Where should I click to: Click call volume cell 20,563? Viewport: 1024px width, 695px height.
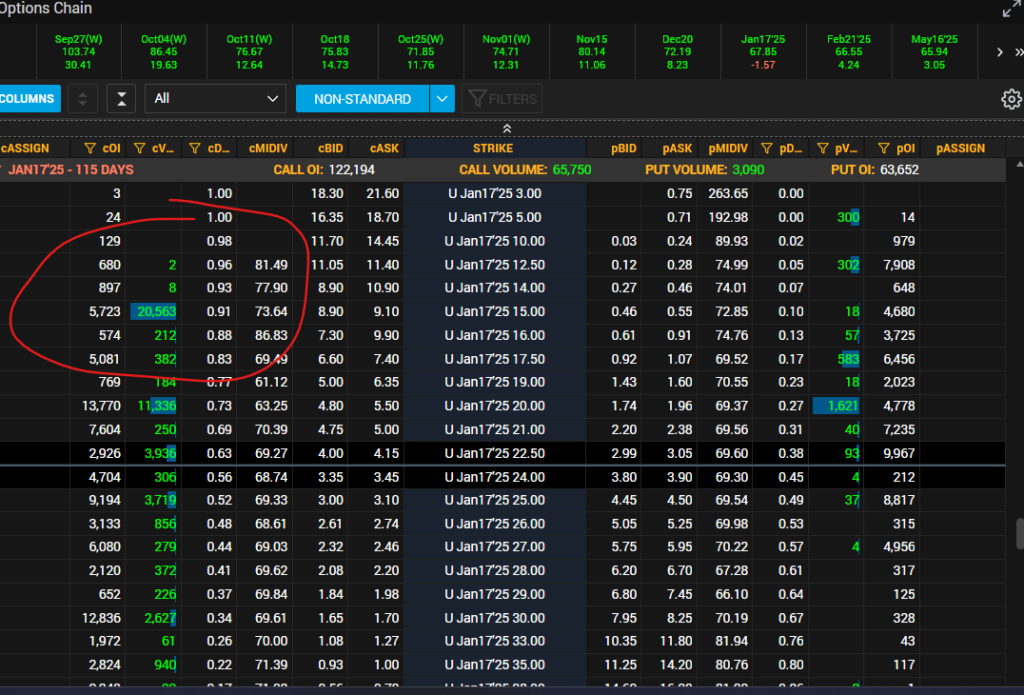click(153, 312)
